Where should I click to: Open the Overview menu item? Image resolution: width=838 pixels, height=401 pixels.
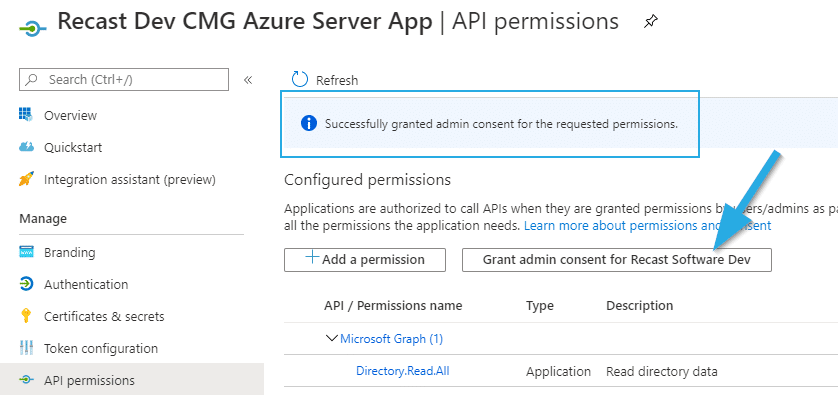[70, 115]
